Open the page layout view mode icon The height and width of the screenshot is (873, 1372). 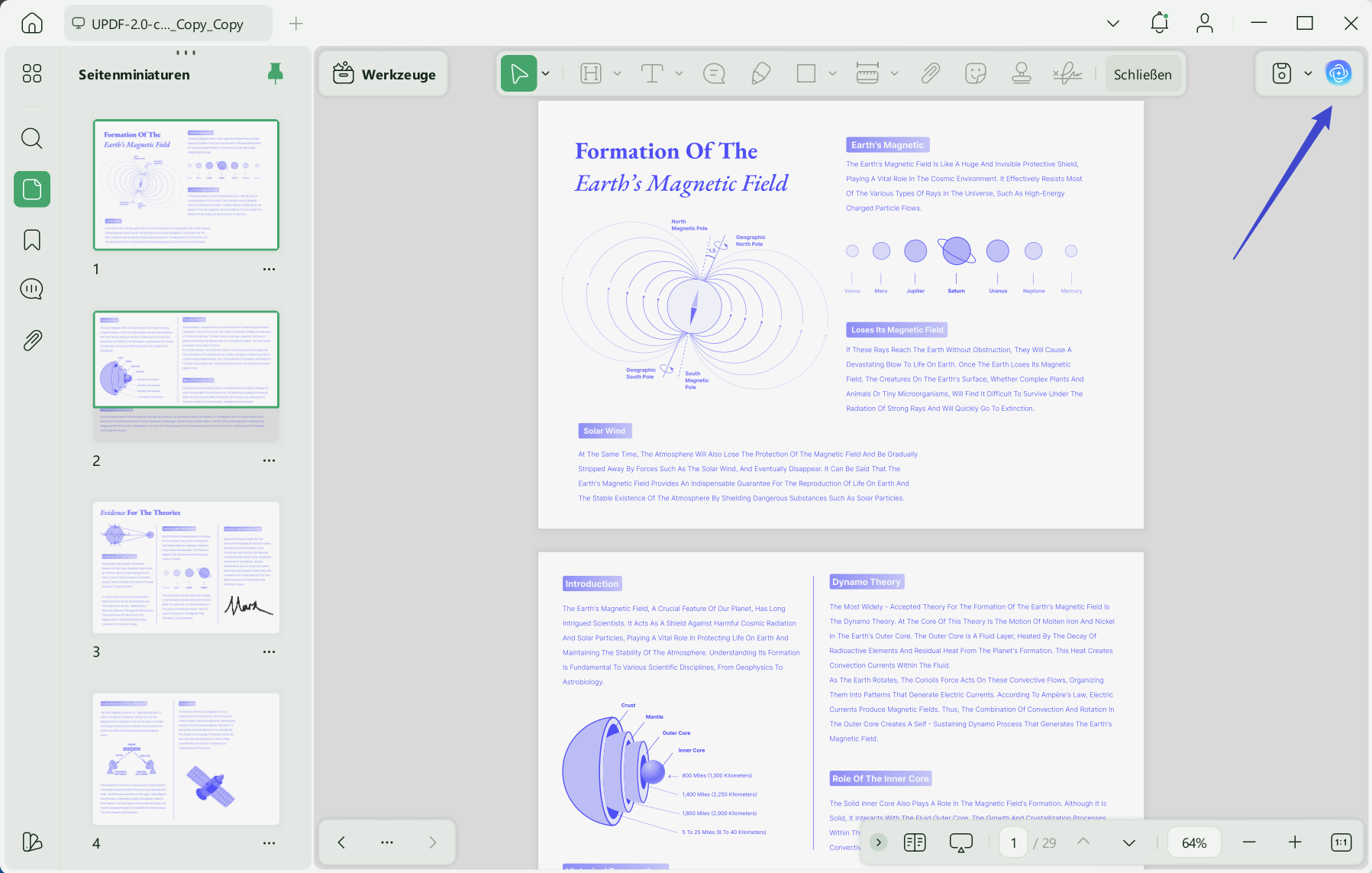point(915,842)
